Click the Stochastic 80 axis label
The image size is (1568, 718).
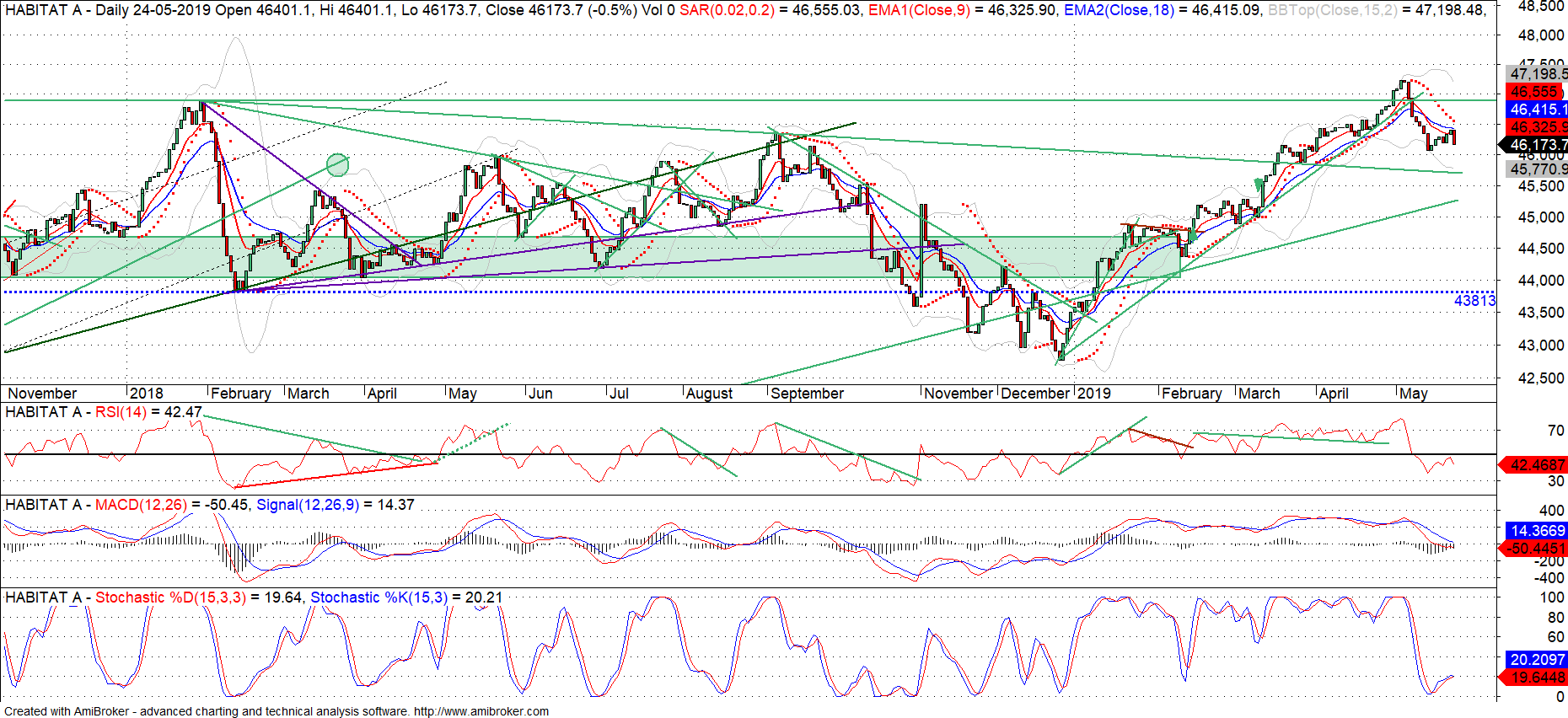pyautogui.click(x=1556, y=618)
